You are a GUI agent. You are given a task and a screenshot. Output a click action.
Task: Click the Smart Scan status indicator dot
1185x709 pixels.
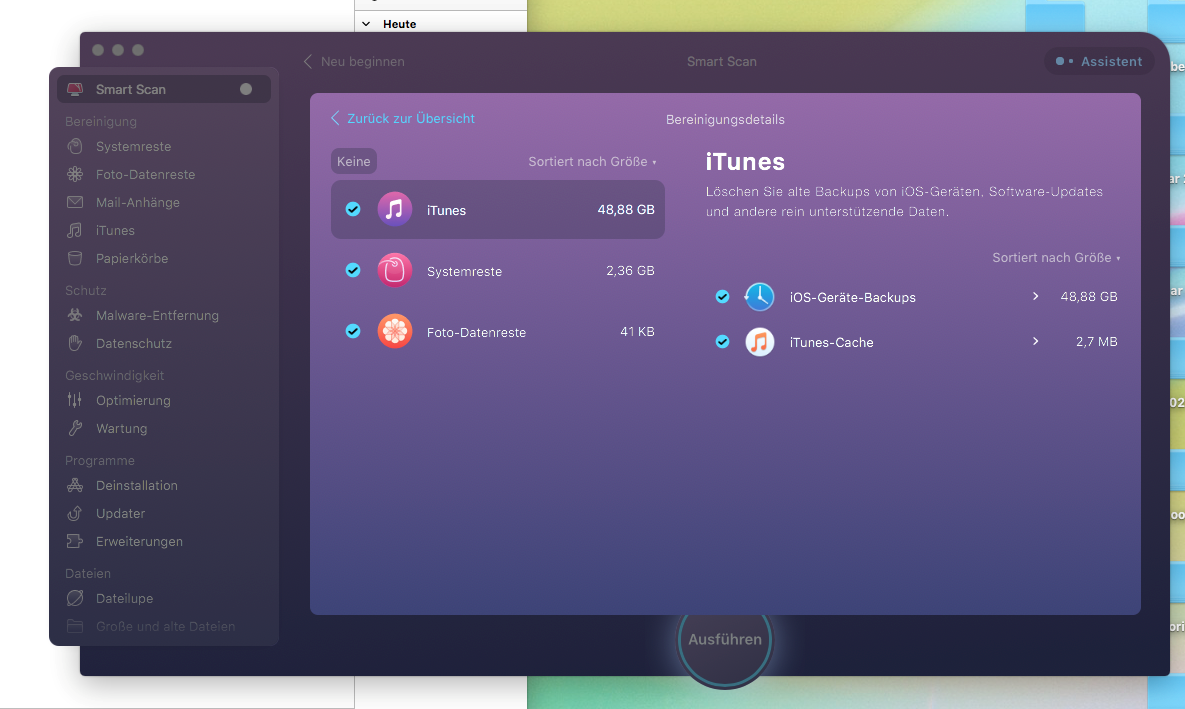click(x=246, y=89)
